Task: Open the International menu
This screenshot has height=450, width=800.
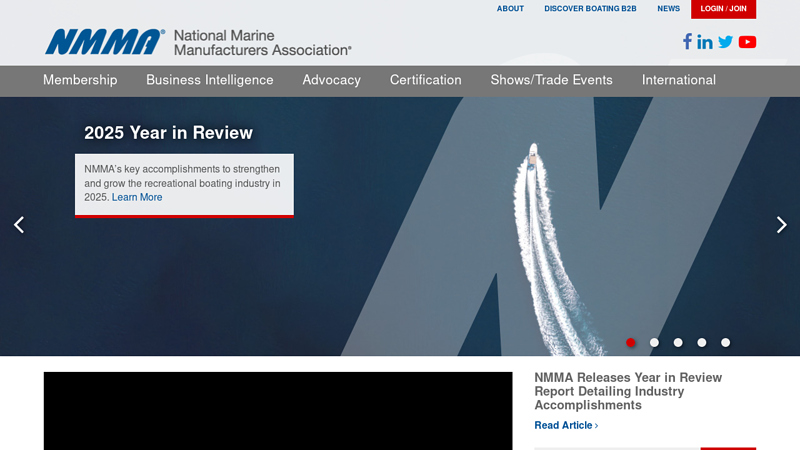Action: (x=679, y=80)
